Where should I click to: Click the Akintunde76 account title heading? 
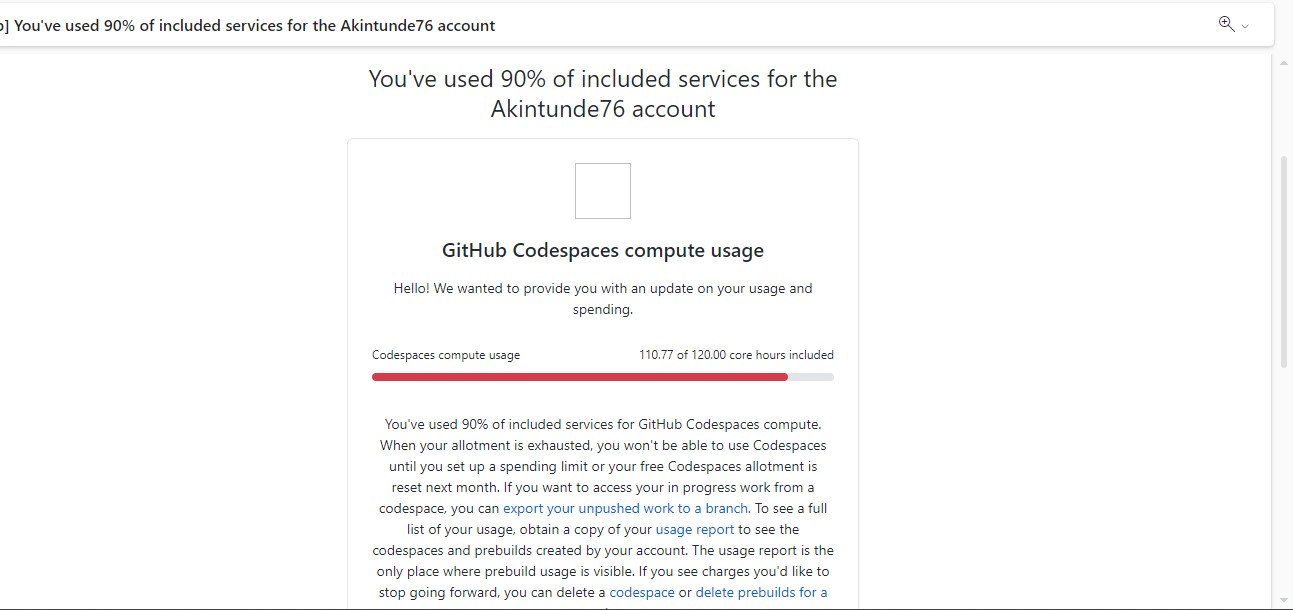point(603,93)
